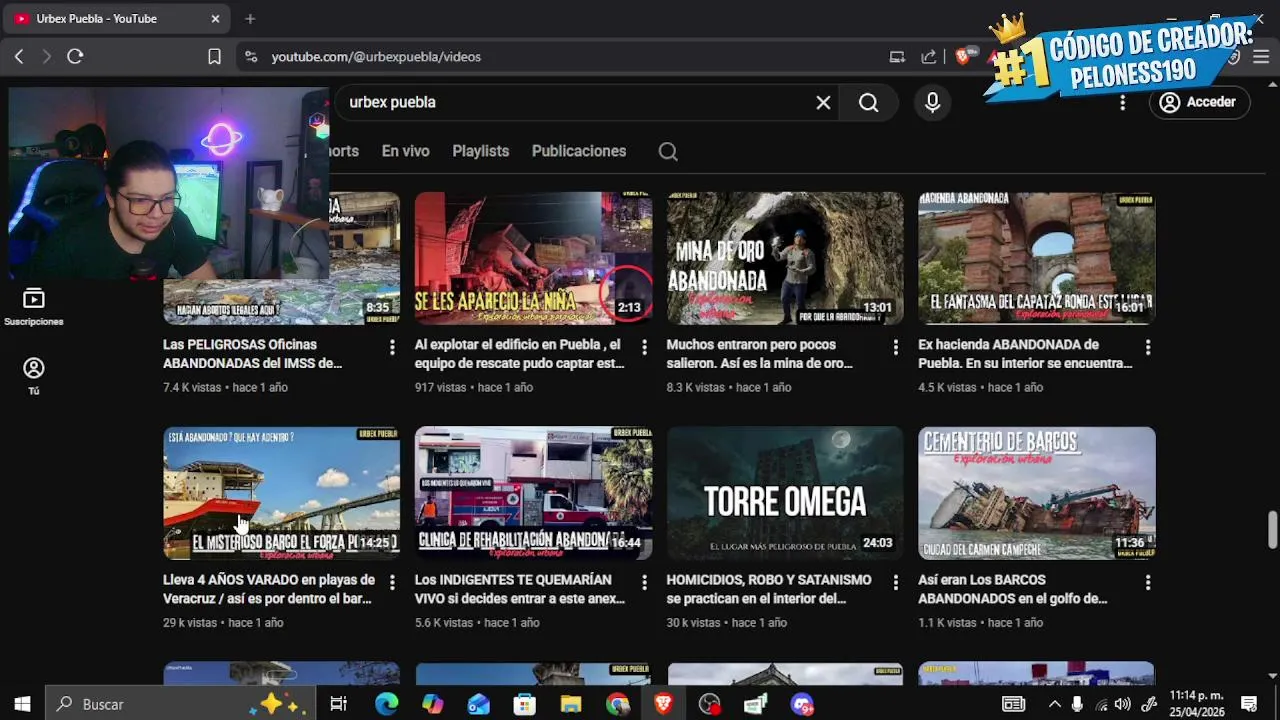The height and width of the screenshot is (720, 1280).
Task: Bookmark this page with the bookmark icon
Action: 214,57
